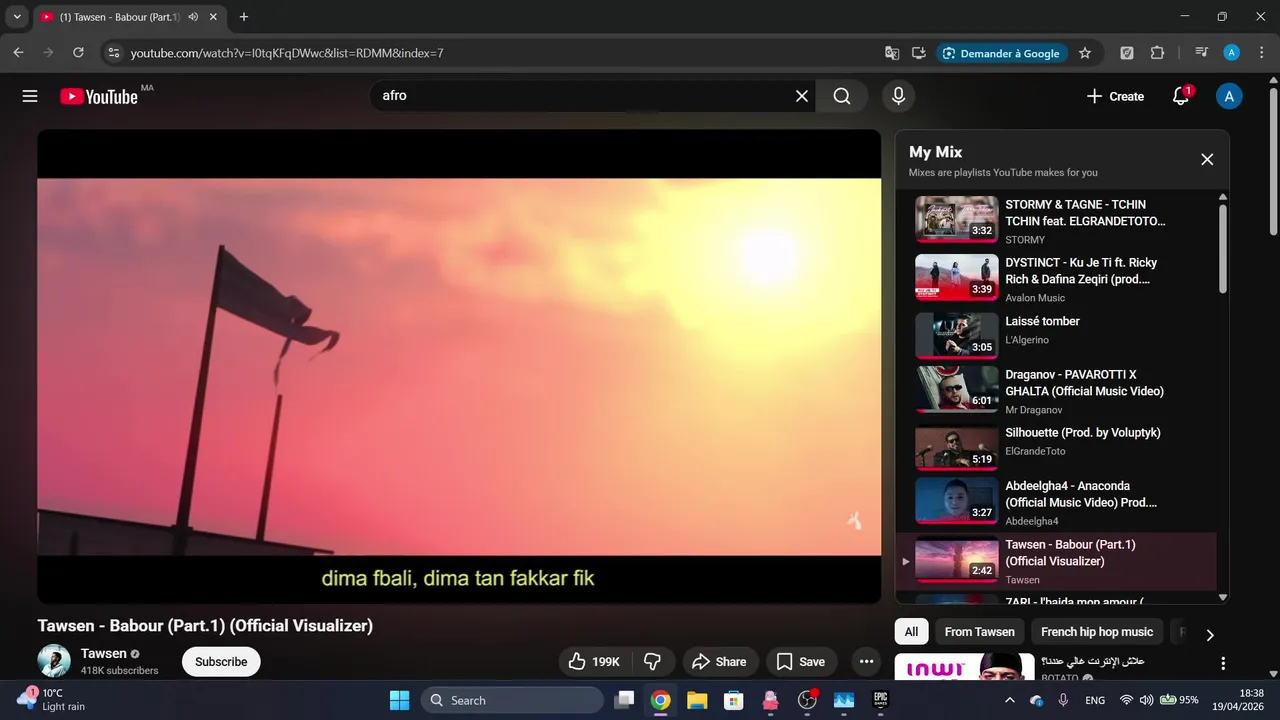Save the video to a playlist
Viewport: 1280px width, 720px height.
click(801, 662)
